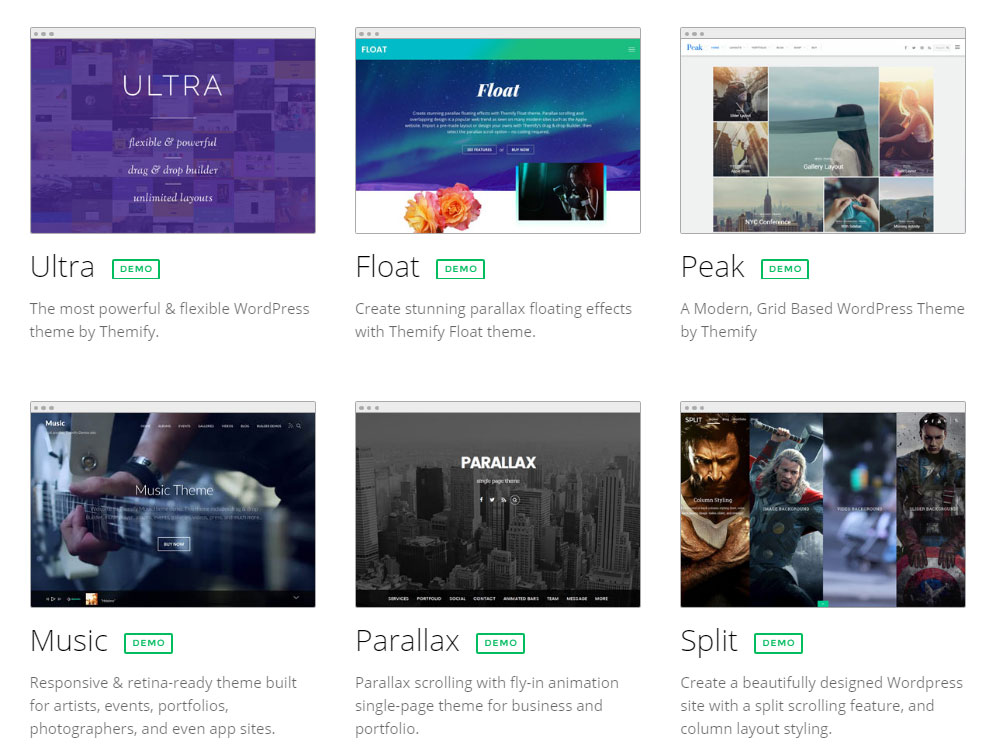This screenshot has width=1000, height=756.
Task: Click the Peak logo in the preview header
Action: [694, 47]
